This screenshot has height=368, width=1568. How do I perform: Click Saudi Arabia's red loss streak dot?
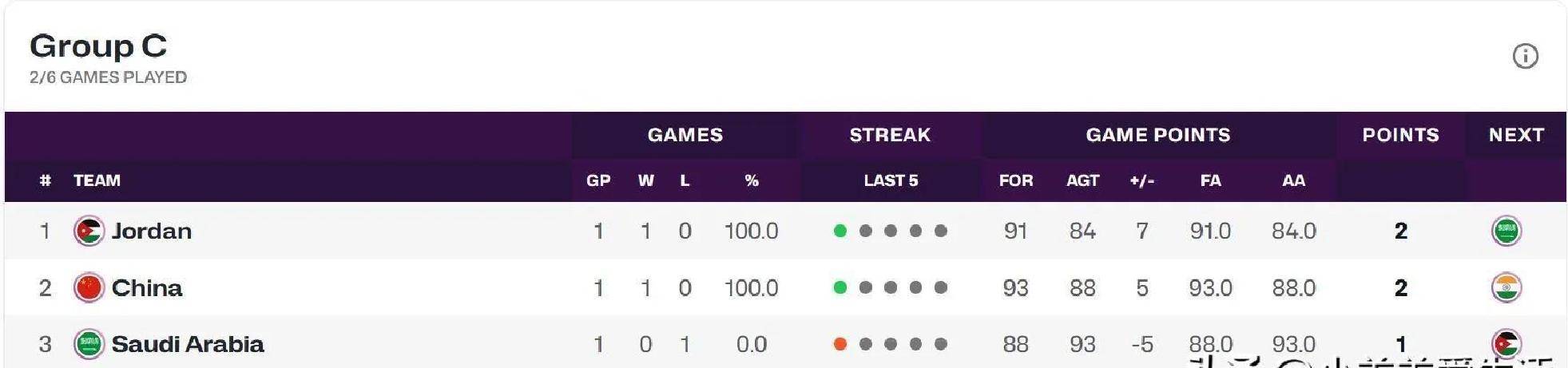click(x=840, y=344)
